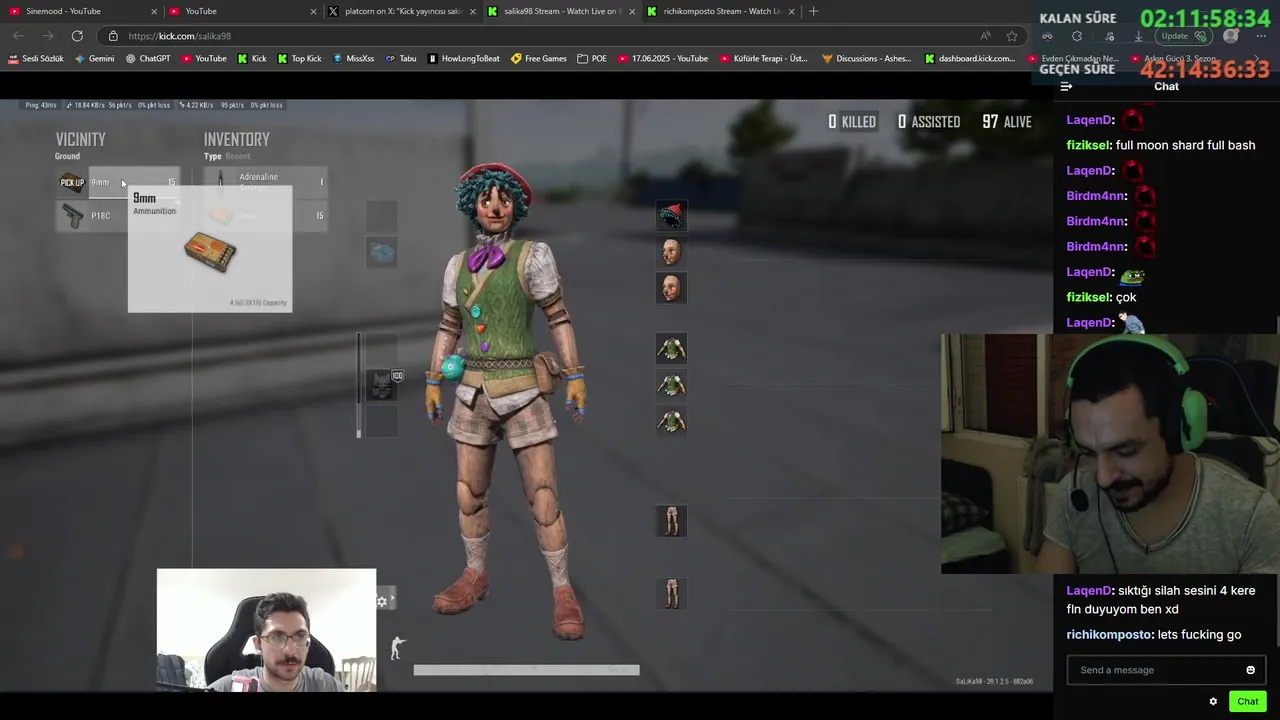Open browser profile avatar

pos(1231,36)
